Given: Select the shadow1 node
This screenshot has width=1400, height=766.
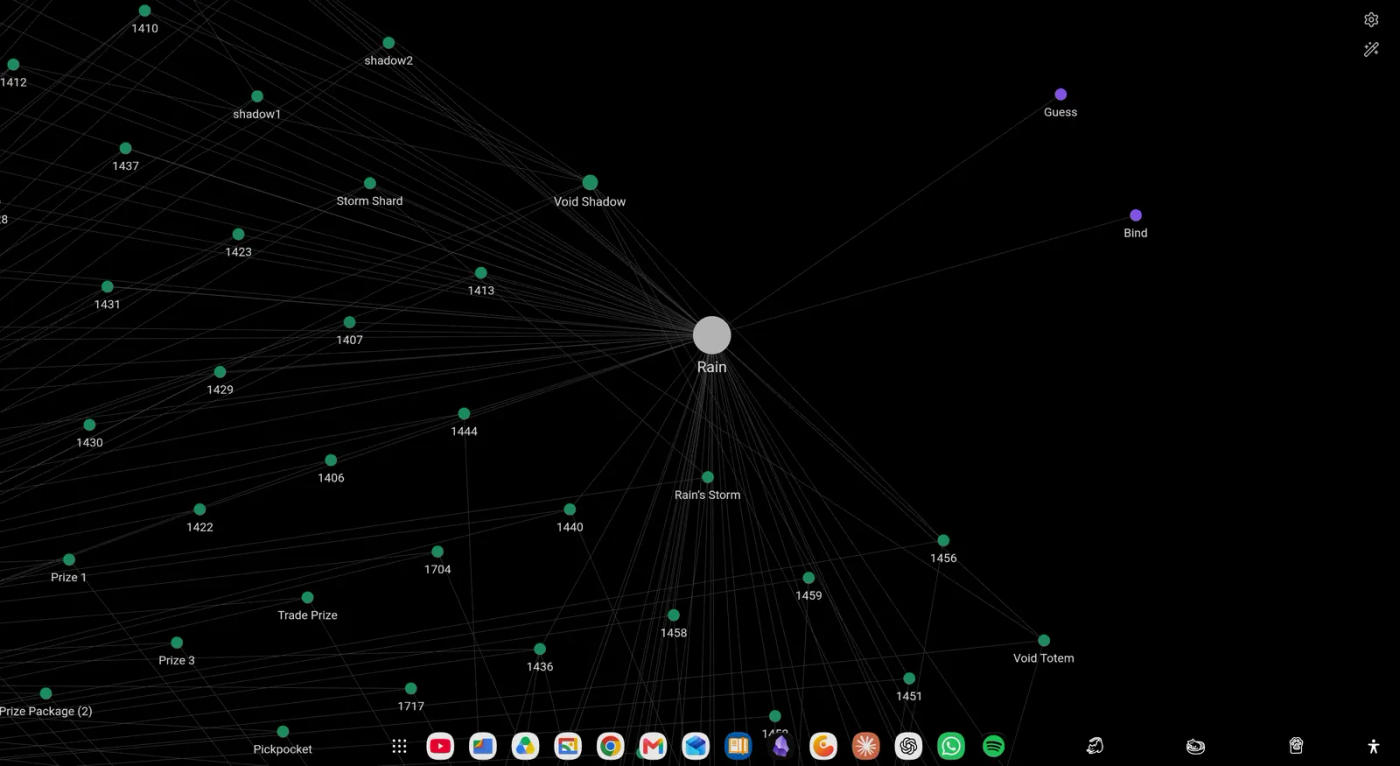Looking at the screenshot, I should coord(257,97).
